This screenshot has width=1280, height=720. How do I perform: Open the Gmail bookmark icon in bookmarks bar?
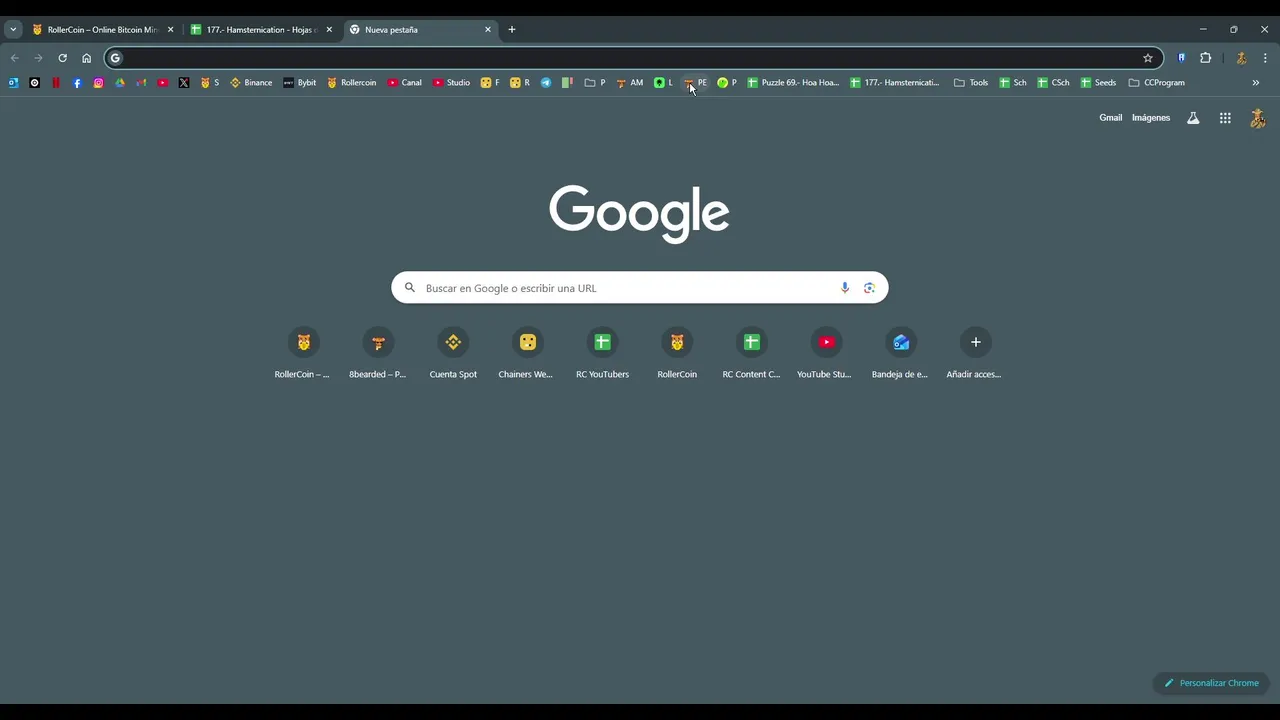(141, 83)
